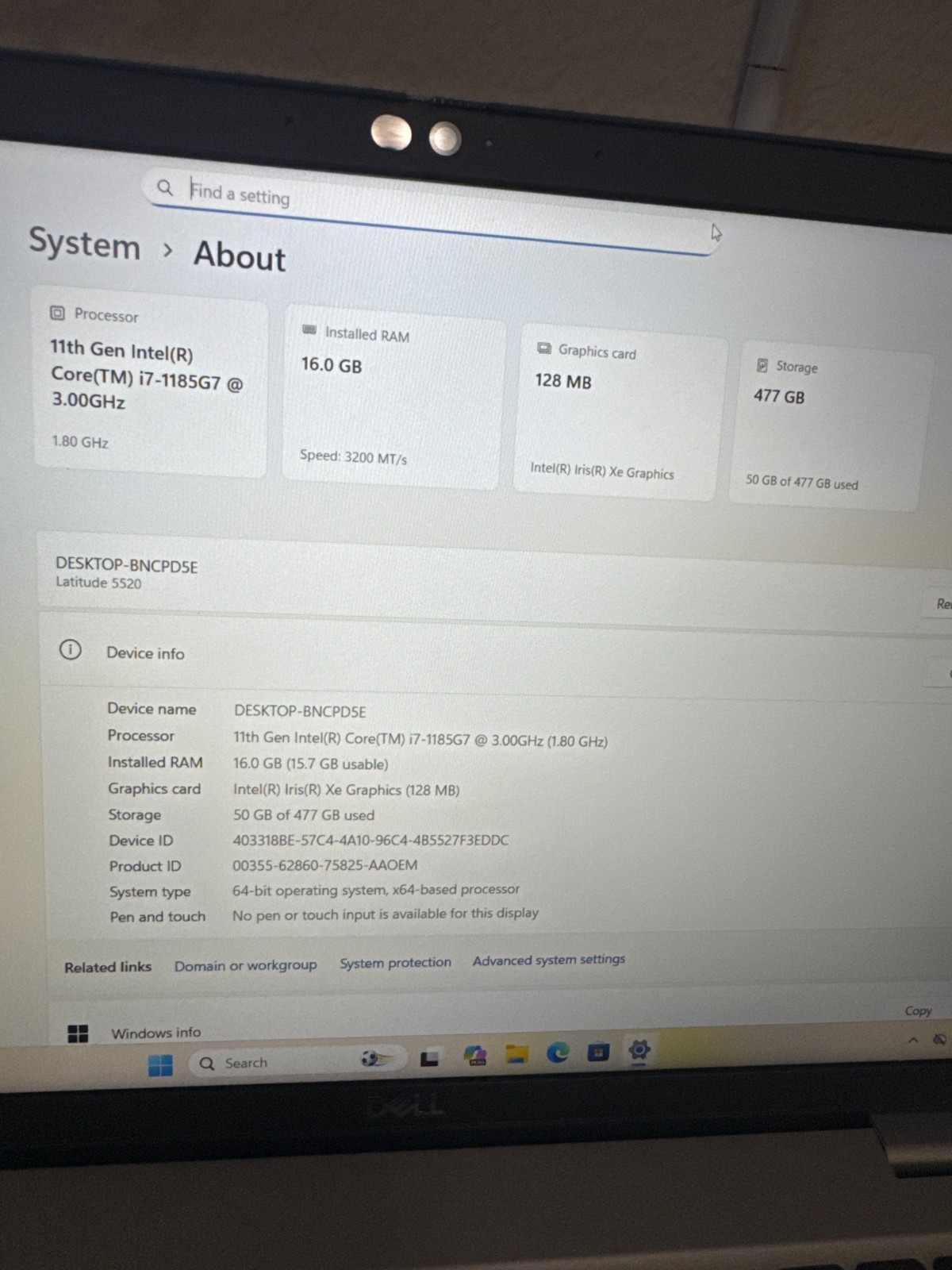Click the Storage card icon
952x1270 pixels.
point(762,364)
